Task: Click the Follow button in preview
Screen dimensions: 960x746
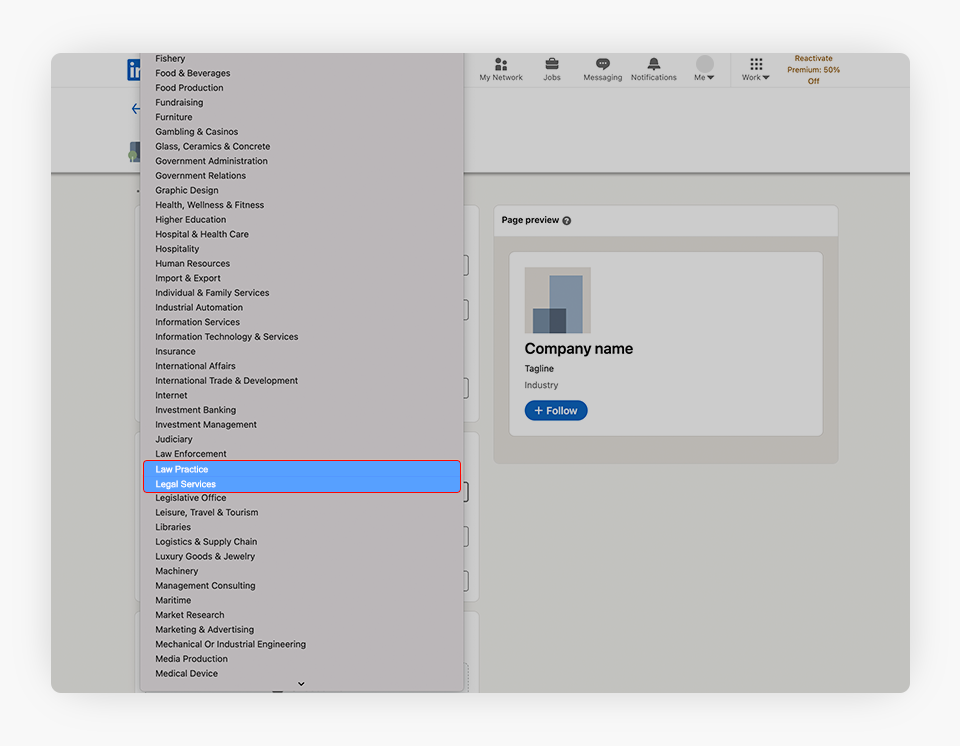Action: (556, 411)
